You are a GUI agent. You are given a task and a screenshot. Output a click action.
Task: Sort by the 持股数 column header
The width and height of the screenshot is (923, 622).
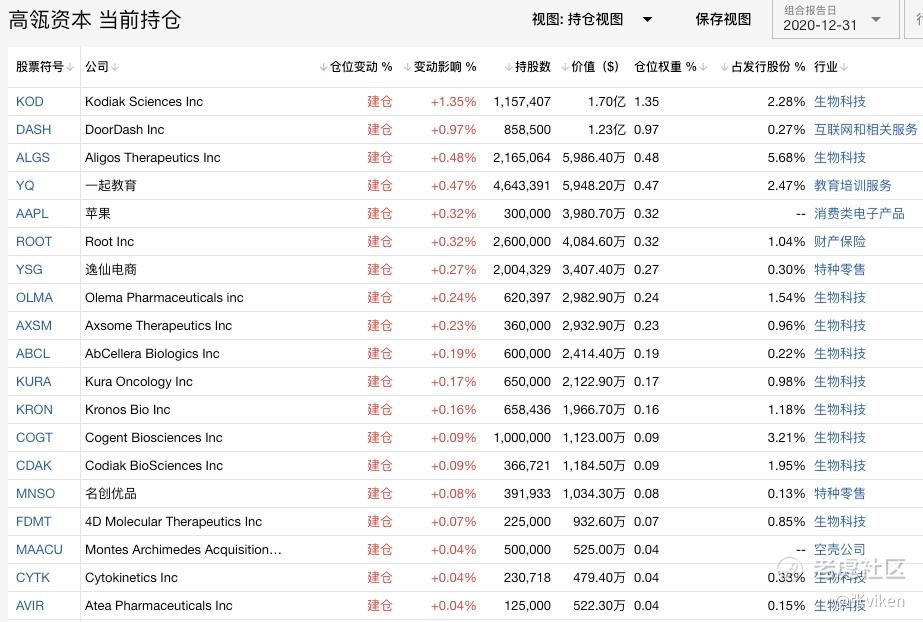pos(527,66)
